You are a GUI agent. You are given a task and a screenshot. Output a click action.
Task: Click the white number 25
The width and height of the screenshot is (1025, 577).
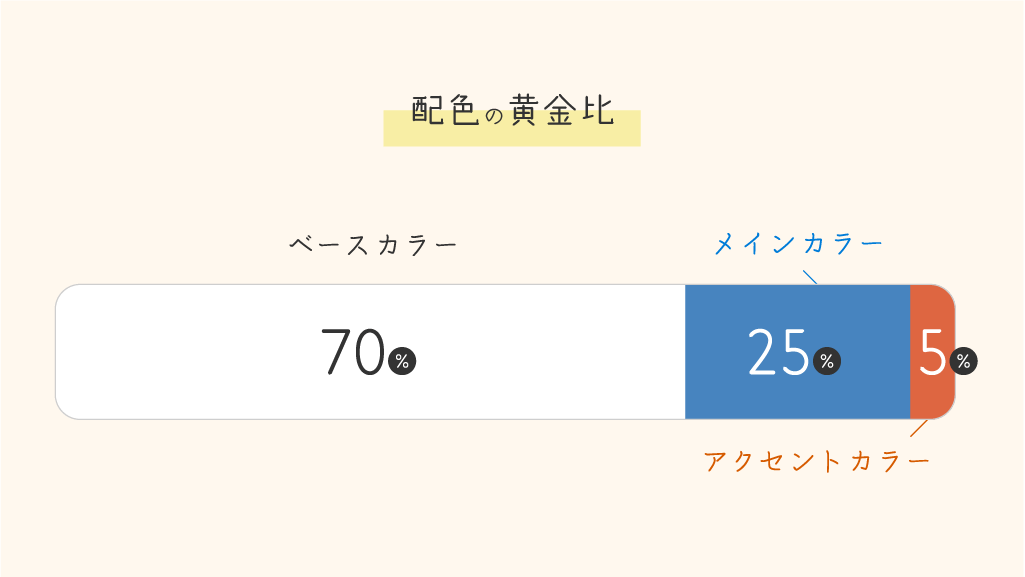pos(778,353)
